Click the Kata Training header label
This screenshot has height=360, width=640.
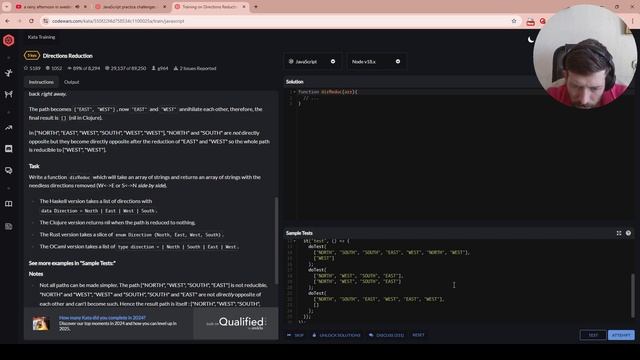point(41,37)
